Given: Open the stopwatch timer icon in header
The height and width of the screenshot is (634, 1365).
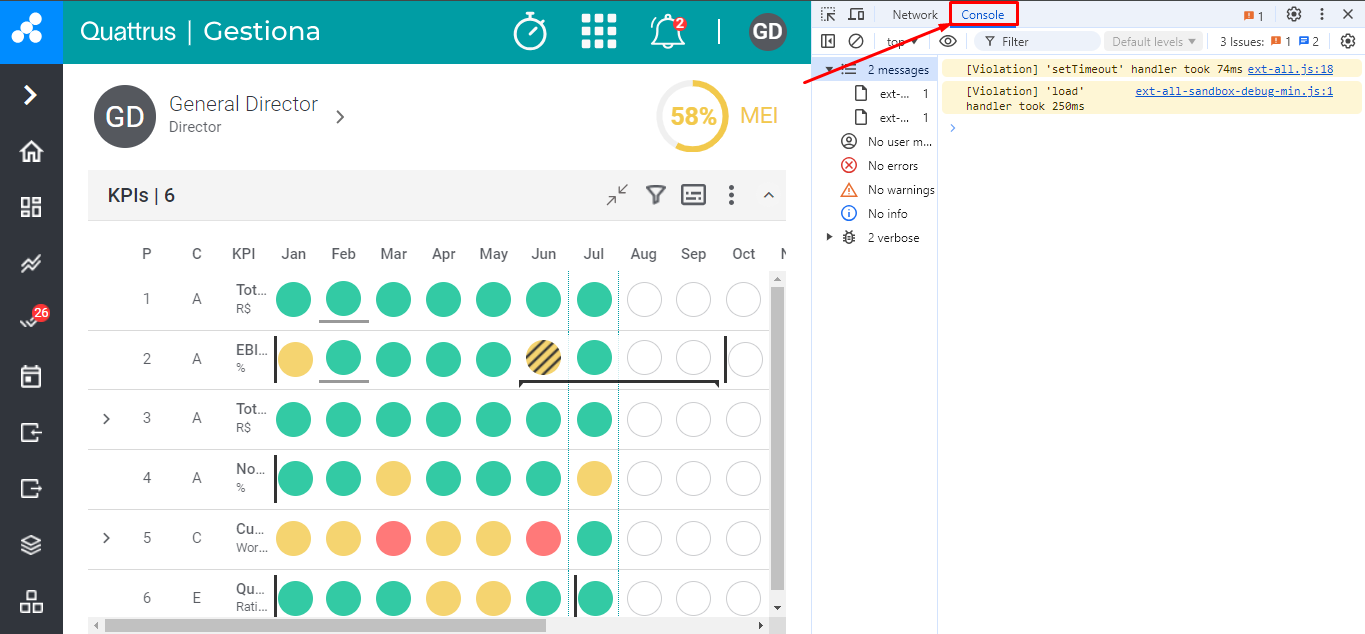Looking at the screenshot, I should click(530, 32).
